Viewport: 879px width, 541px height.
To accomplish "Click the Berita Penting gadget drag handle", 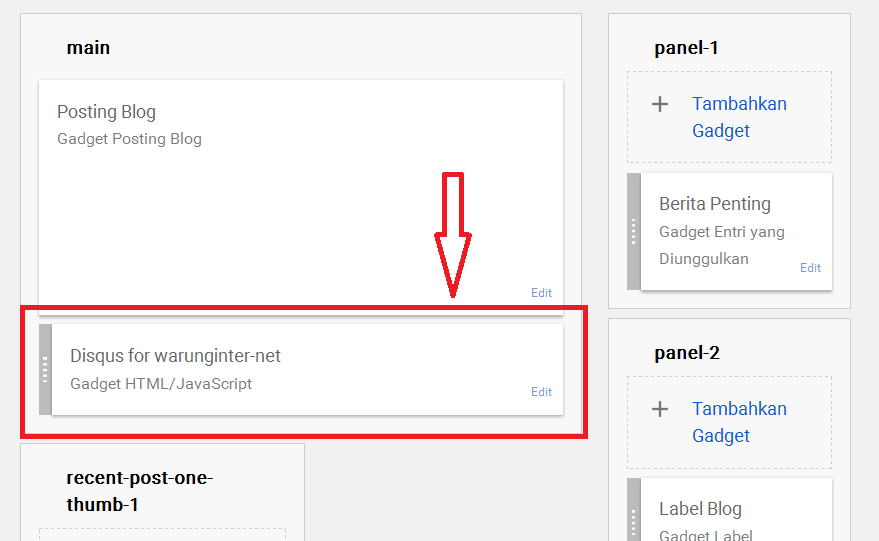I will [634, 232].
